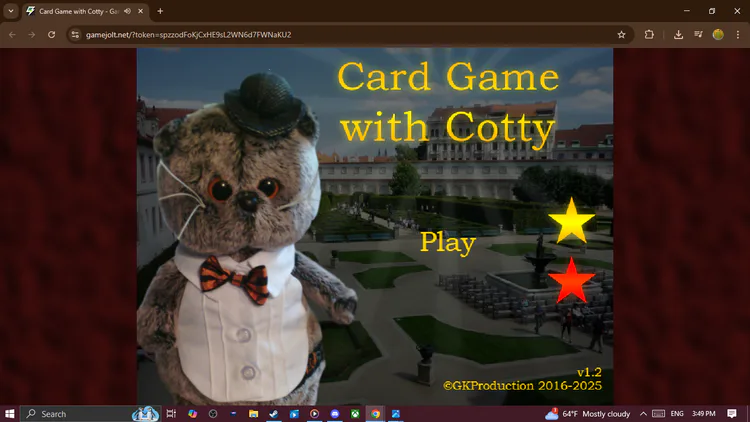Viewport: 750px width, 422px height.
Task: Open the notification center icon
Action: click(x=732, y=414)
